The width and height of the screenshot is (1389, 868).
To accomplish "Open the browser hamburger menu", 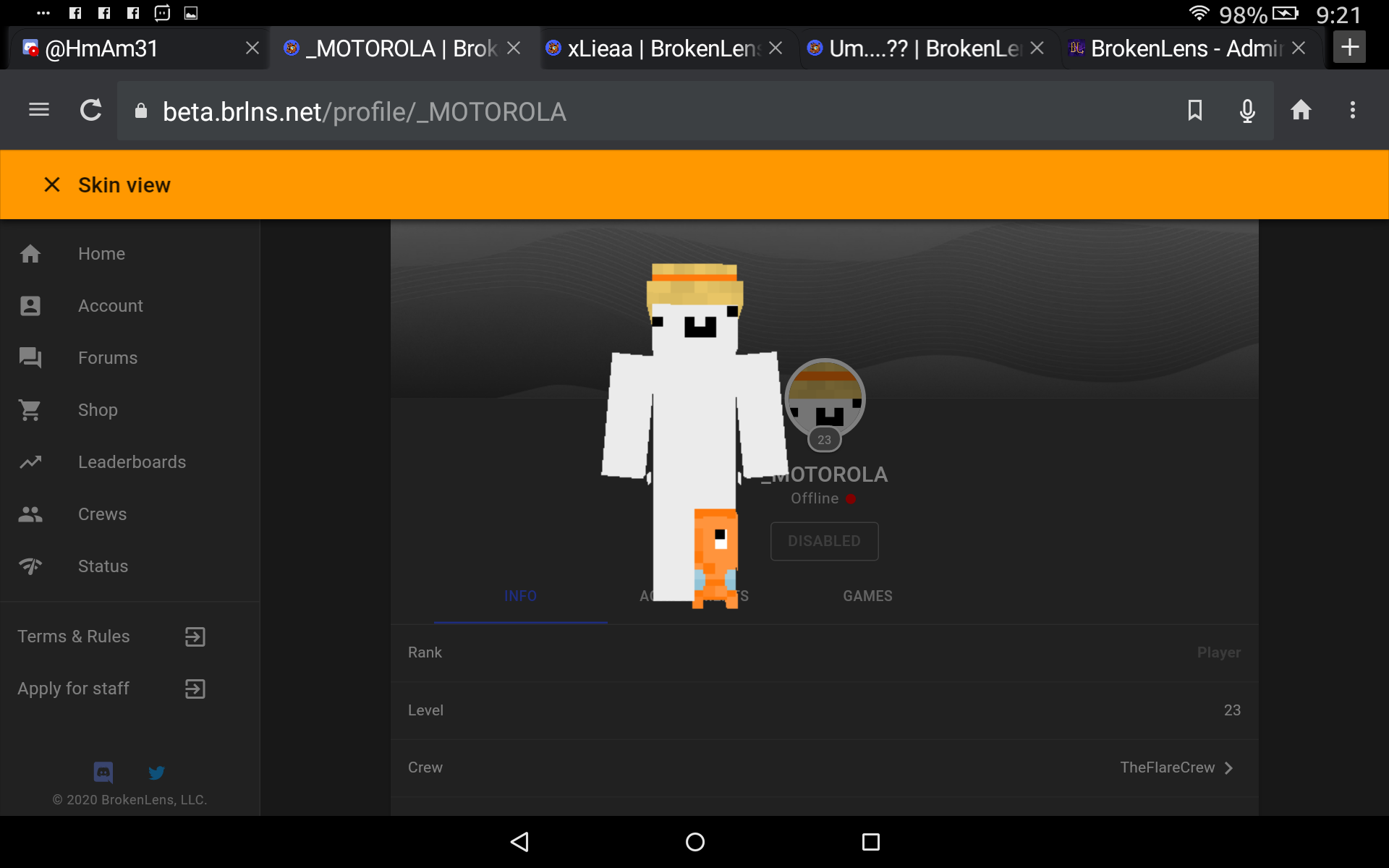I will pyautogui.click(x=39, y=110).
